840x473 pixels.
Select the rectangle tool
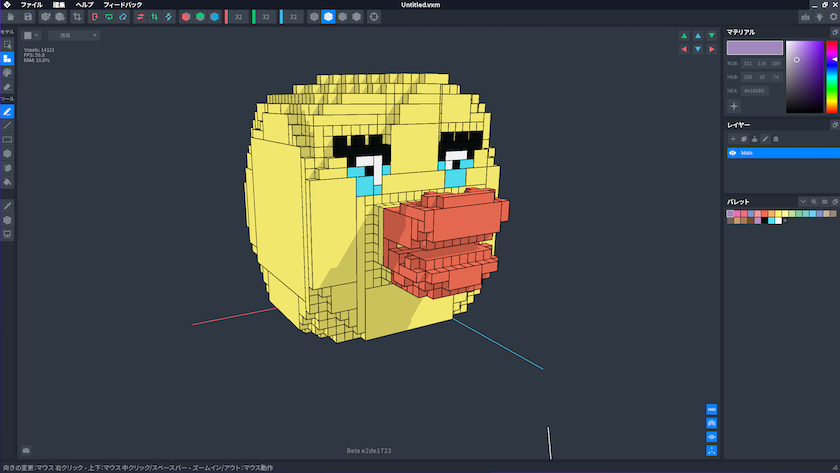(8, 140)
